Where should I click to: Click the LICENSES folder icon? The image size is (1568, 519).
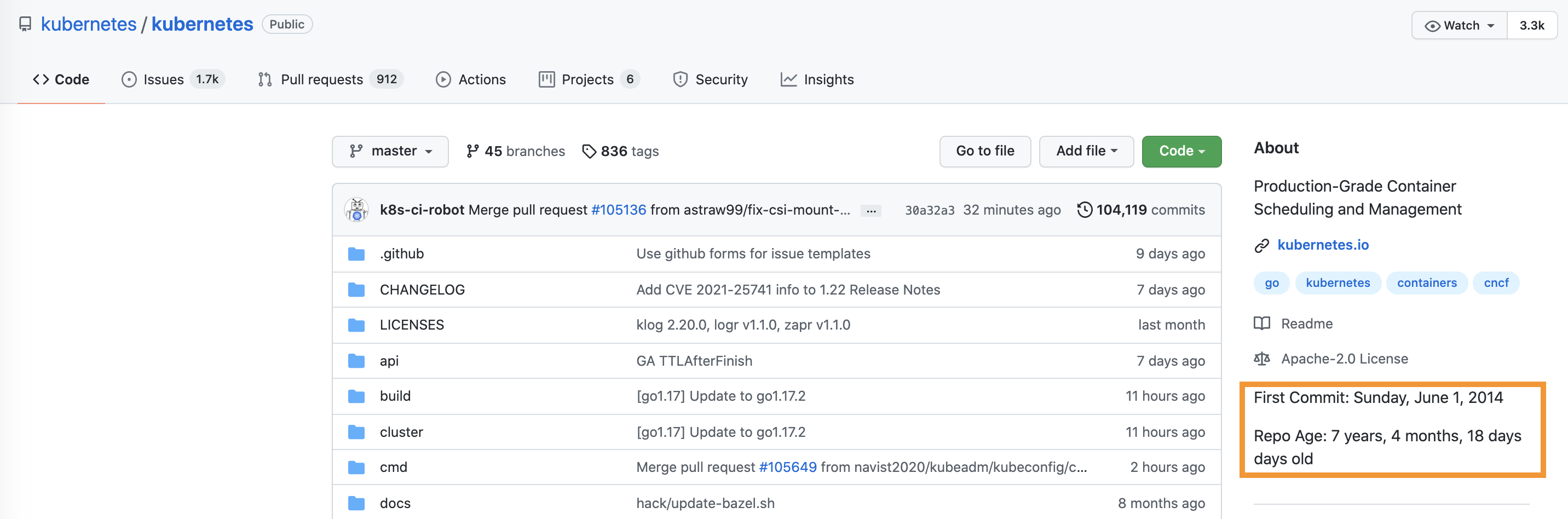point(356,325)
